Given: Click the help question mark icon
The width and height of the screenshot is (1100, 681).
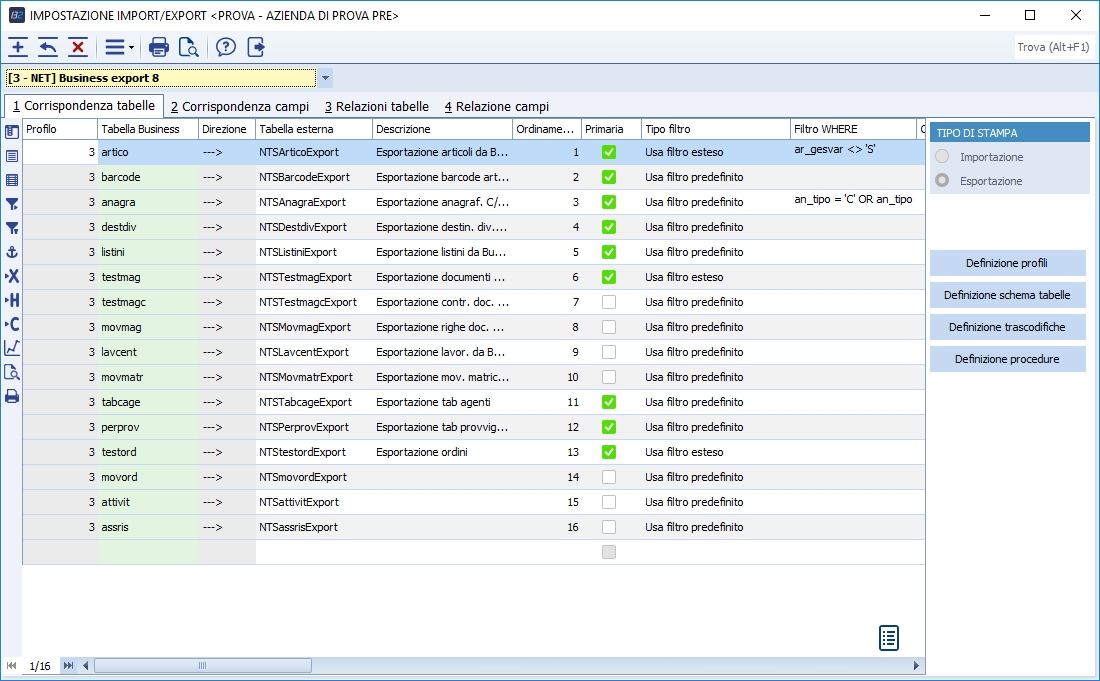Looking at the screenshot, I should (x=226, y=47).
